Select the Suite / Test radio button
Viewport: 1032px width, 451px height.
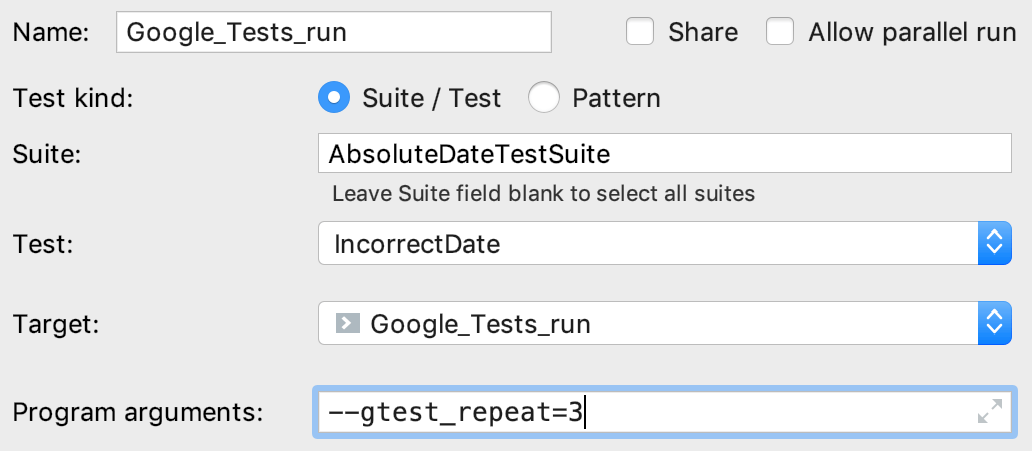[334, 98]
